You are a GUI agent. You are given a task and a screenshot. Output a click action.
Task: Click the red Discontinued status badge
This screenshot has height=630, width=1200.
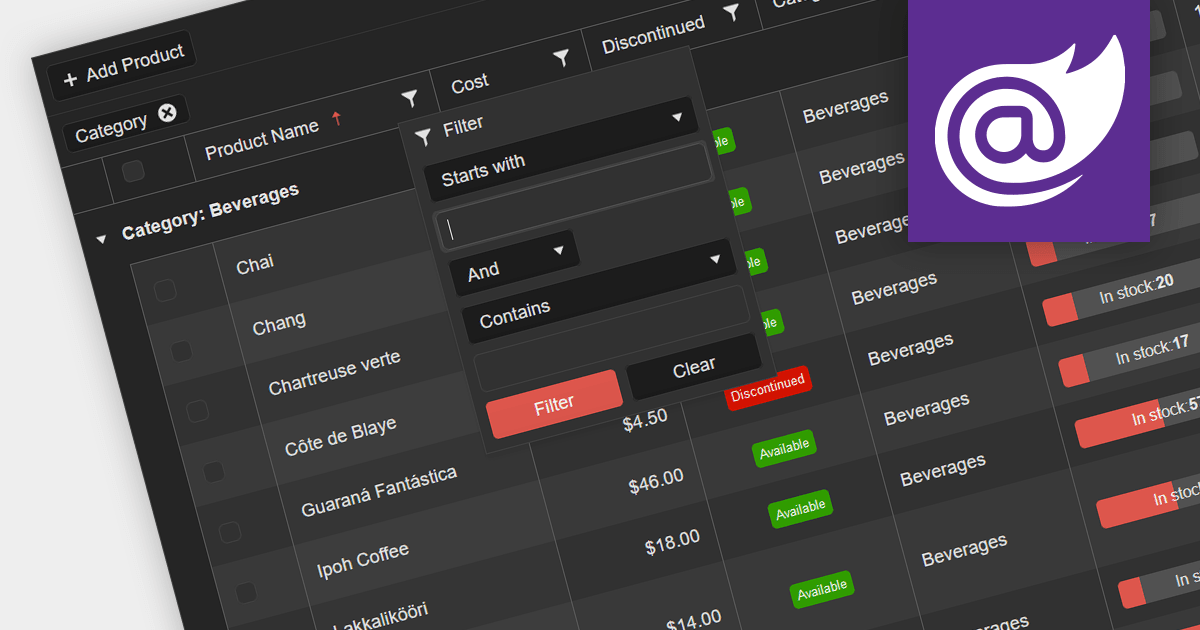click(767, 388)
